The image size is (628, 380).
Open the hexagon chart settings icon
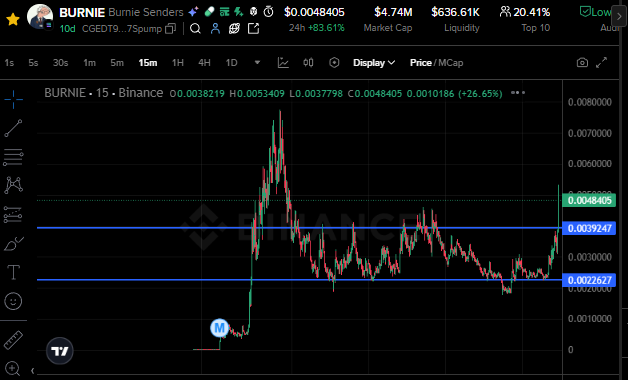point(334,62)
